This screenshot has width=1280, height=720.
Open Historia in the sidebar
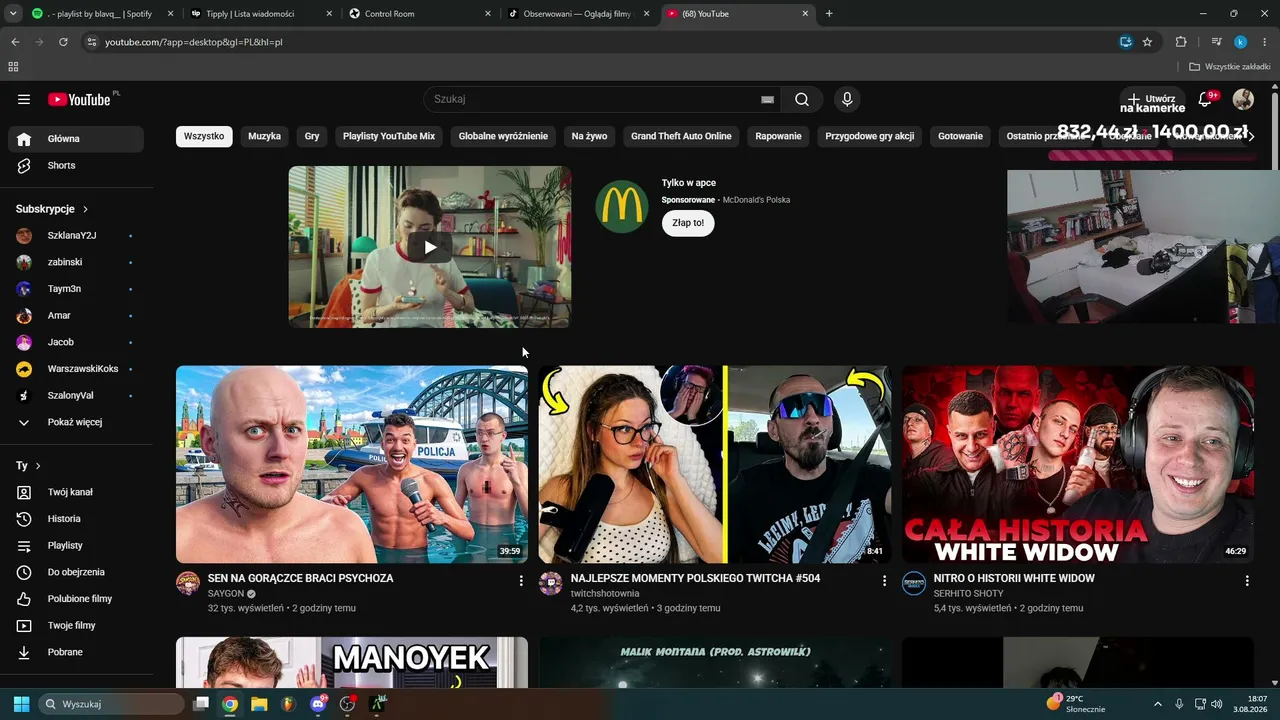click(76, 519)
